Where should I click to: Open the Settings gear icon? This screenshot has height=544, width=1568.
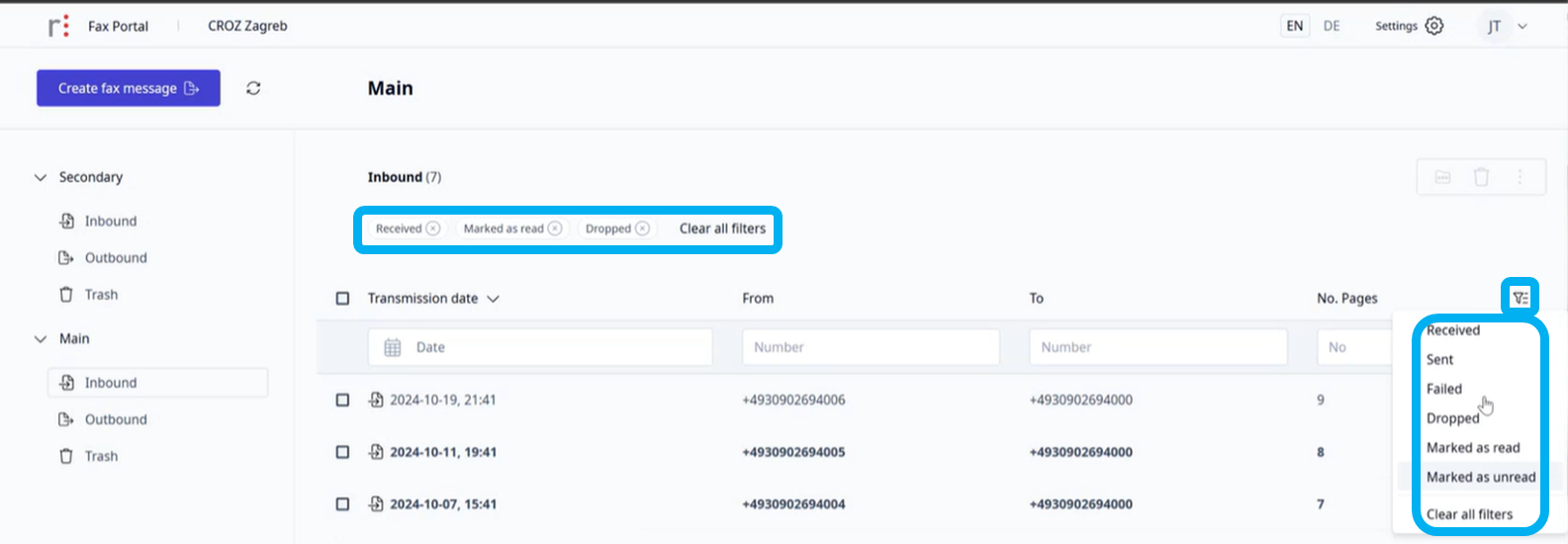tap(1434, 26)
